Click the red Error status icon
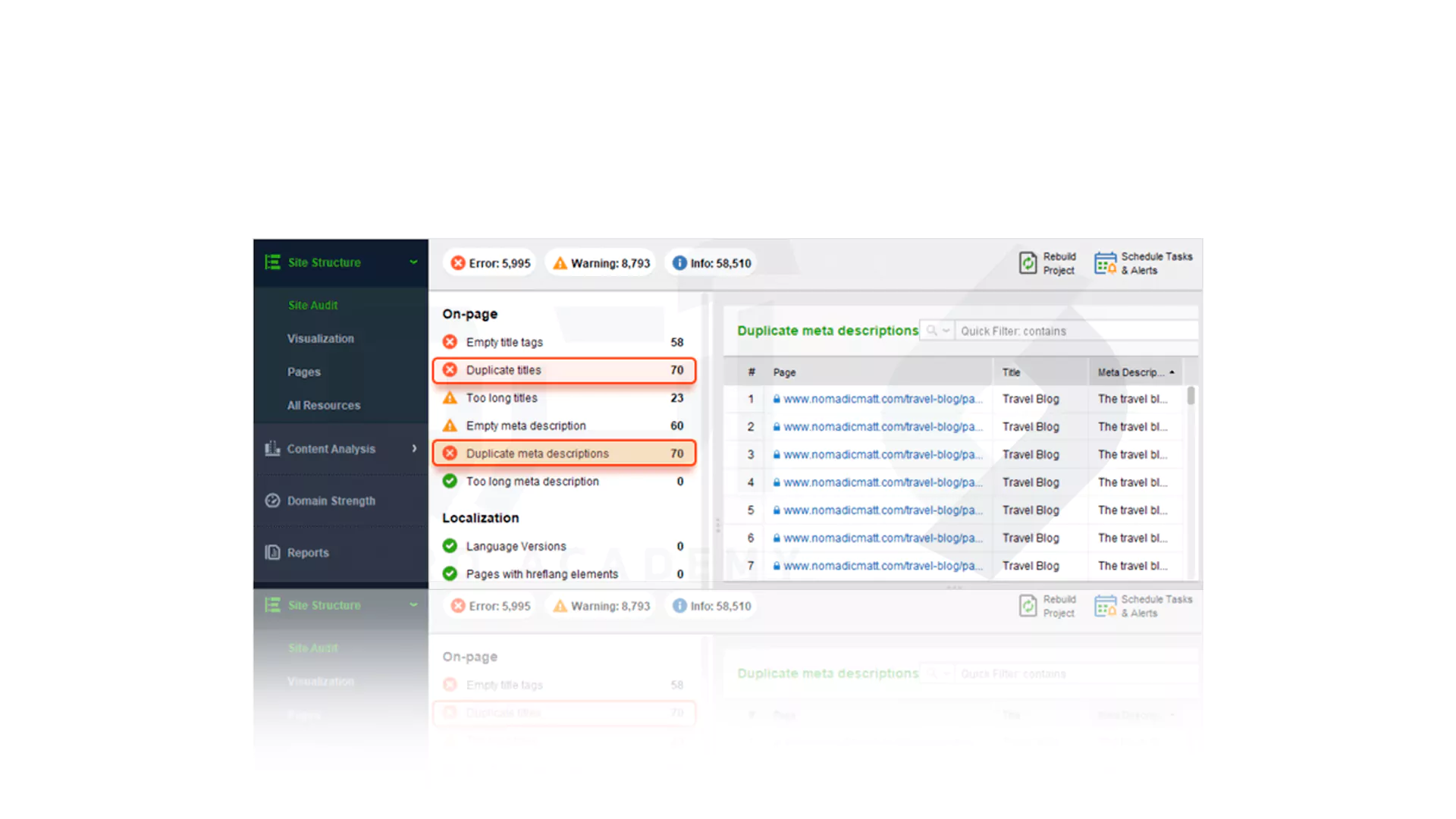This screenshot has height=819, width=1456. (x=457, y=263)
